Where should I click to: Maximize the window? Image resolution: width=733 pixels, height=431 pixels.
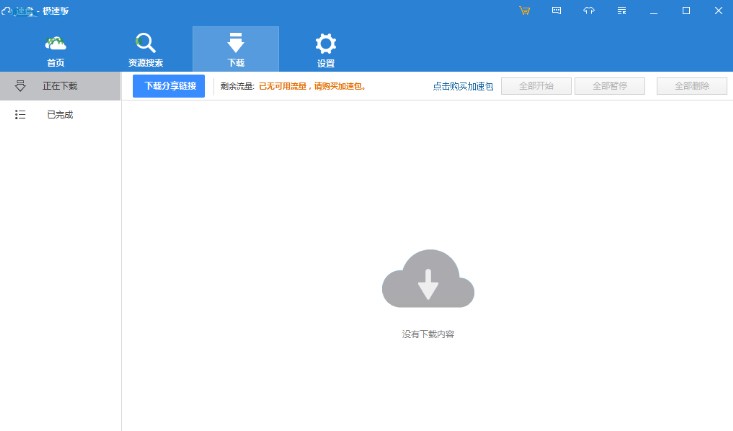686,10
